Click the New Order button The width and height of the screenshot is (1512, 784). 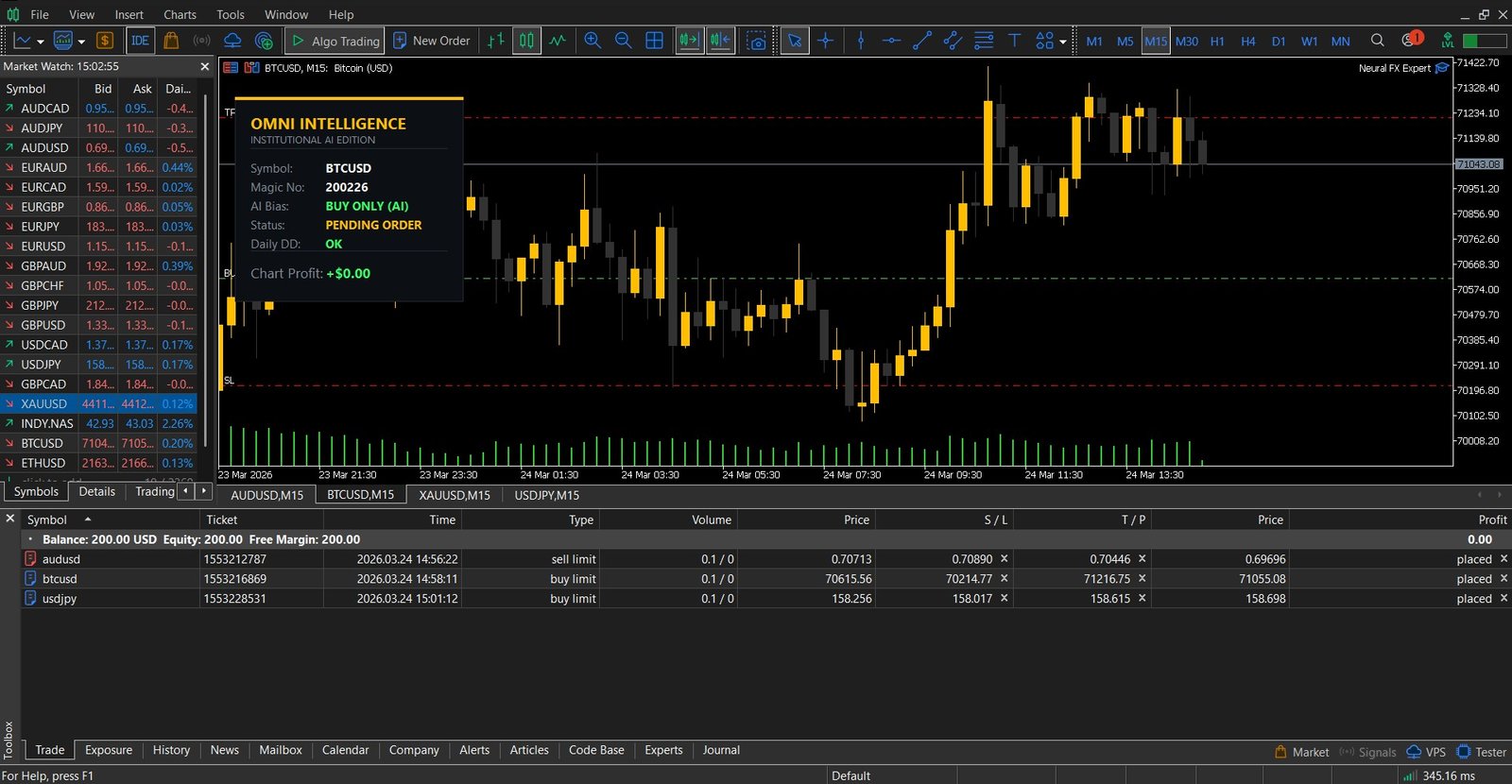(431, 41)
